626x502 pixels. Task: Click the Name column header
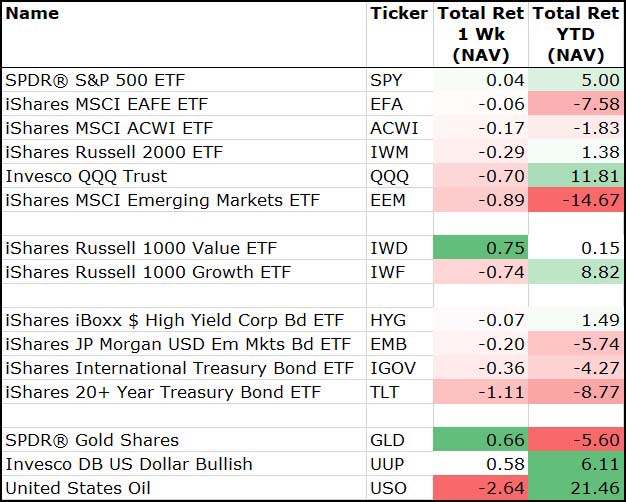click(33, 14)
